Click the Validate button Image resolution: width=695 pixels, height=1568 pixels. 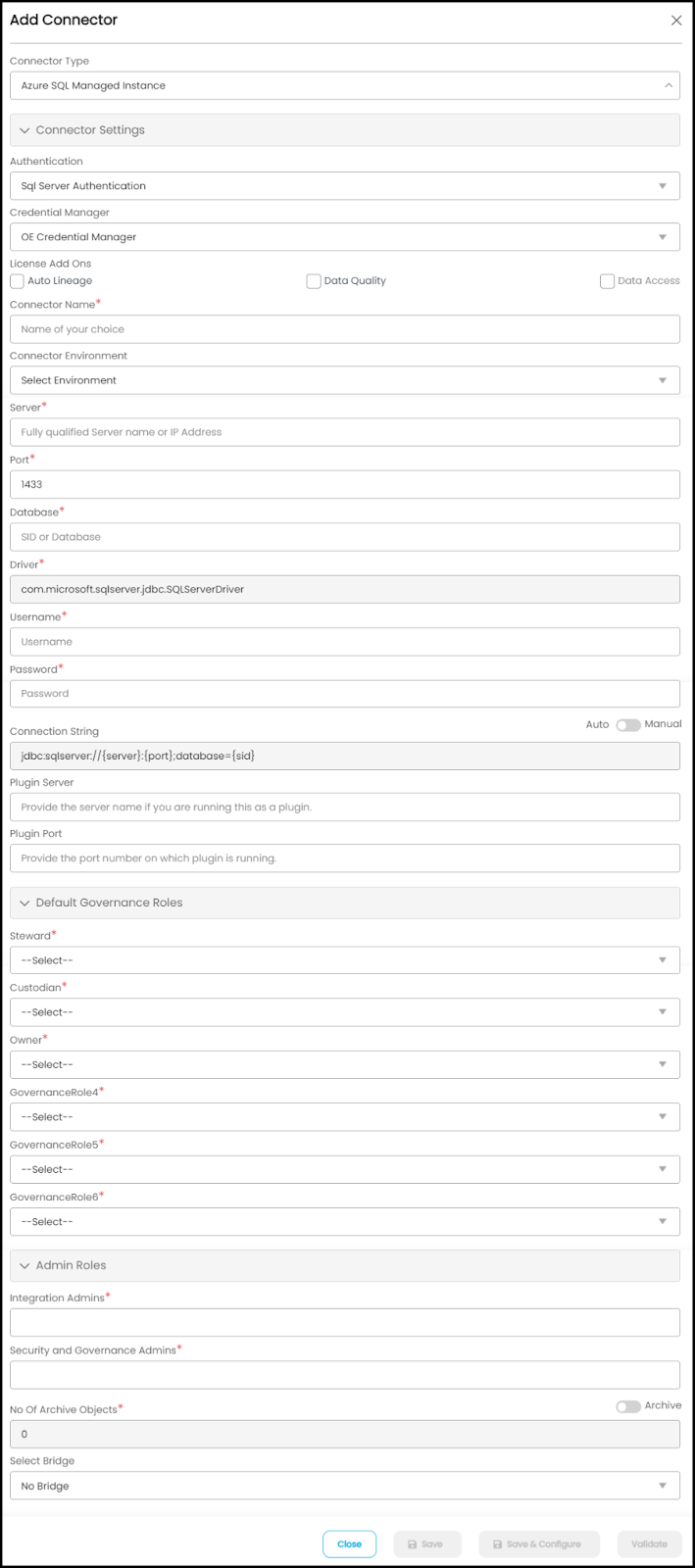649,1543
